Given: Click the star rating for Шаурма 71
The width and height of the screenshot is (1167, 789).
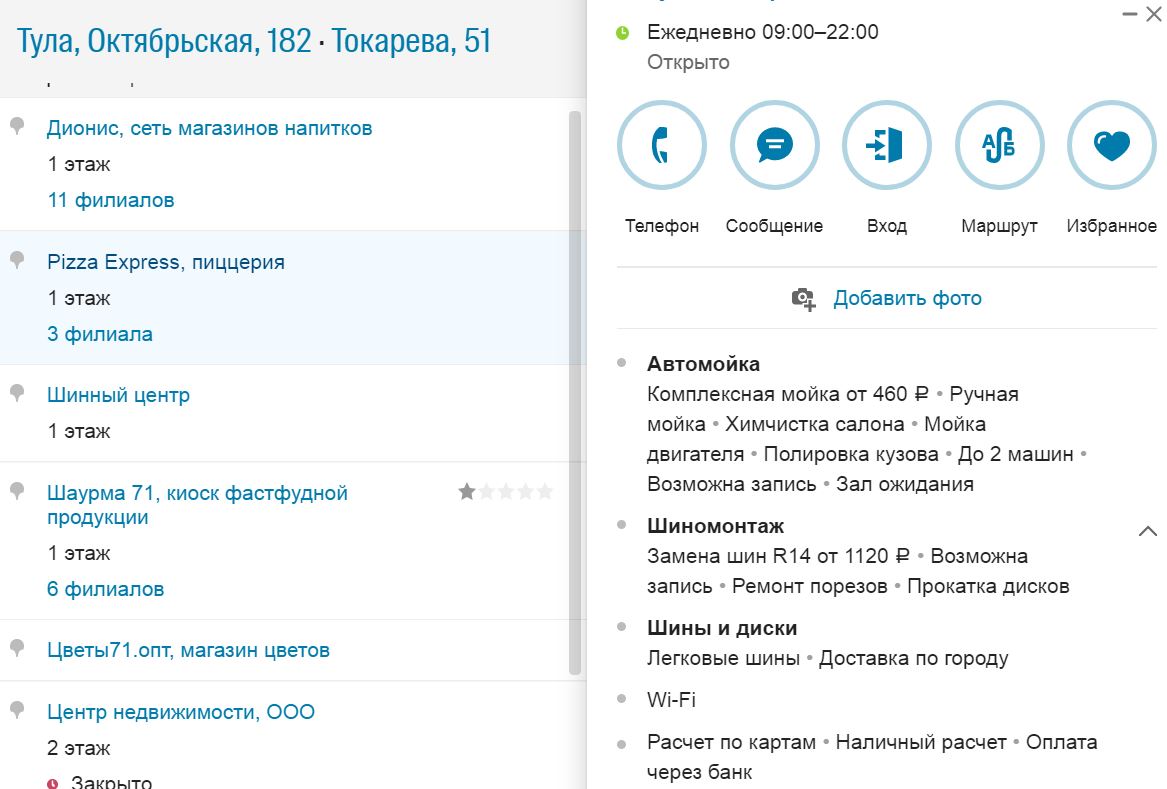Looking at the screenshot, I should pyautogui.click(x=505, y=492).
